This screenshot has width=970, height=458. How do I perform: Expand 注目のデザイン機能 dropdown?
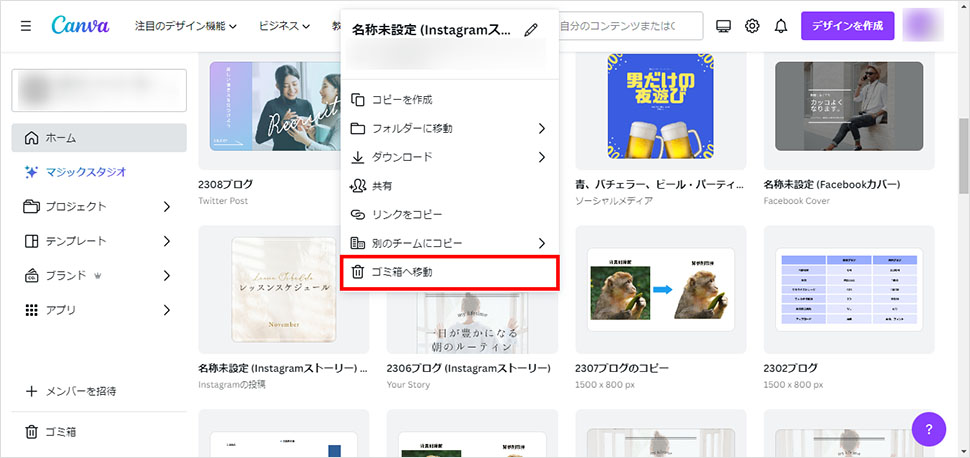(186, 26)
